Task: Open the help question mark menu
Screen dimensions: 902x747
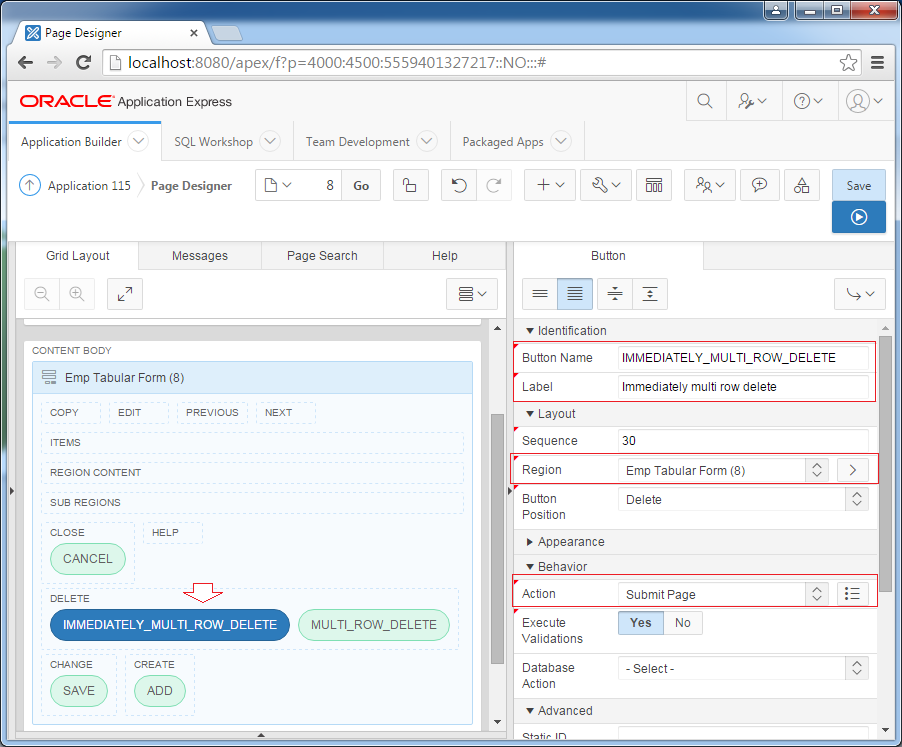Action: (x=808, y=101)
